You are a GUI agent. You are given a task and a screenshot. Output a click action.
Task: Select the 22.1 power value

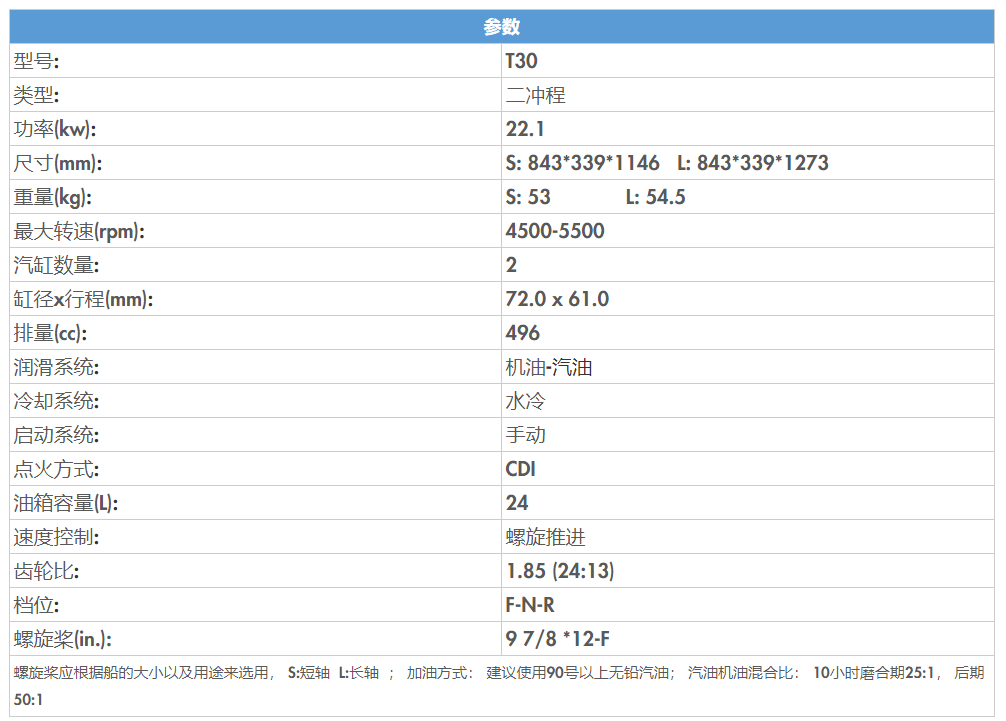pos(525,129)
